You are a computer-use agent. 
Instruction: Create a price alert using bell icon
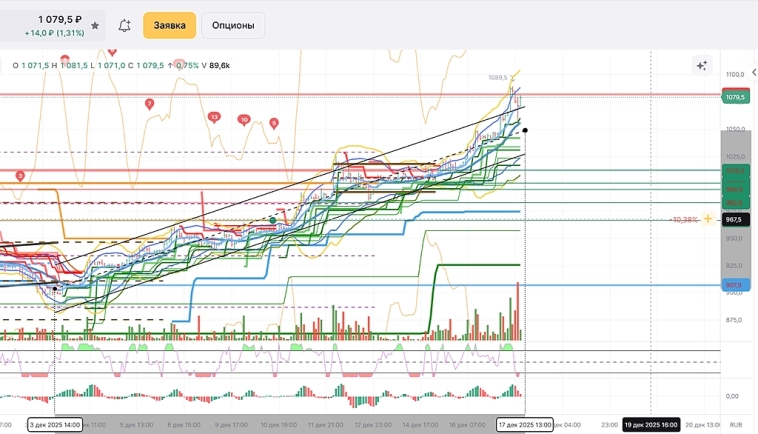coord(124,25)
